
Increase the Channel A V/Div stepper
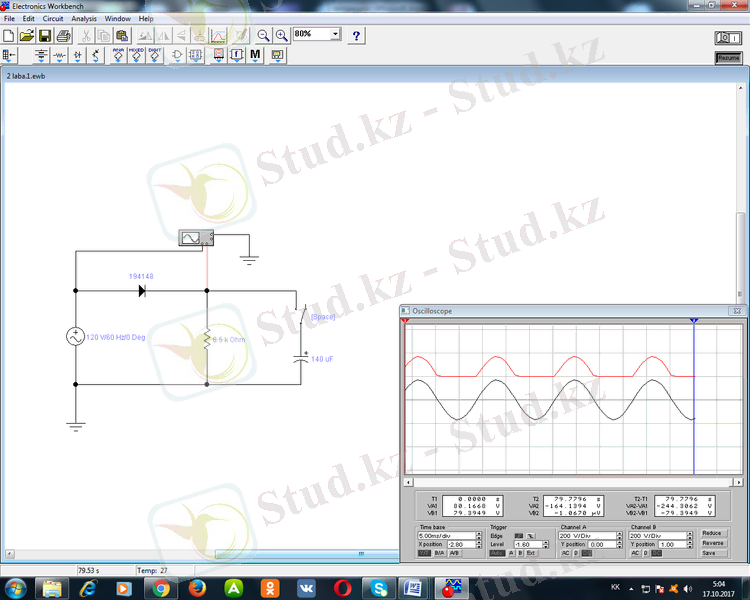620,533
